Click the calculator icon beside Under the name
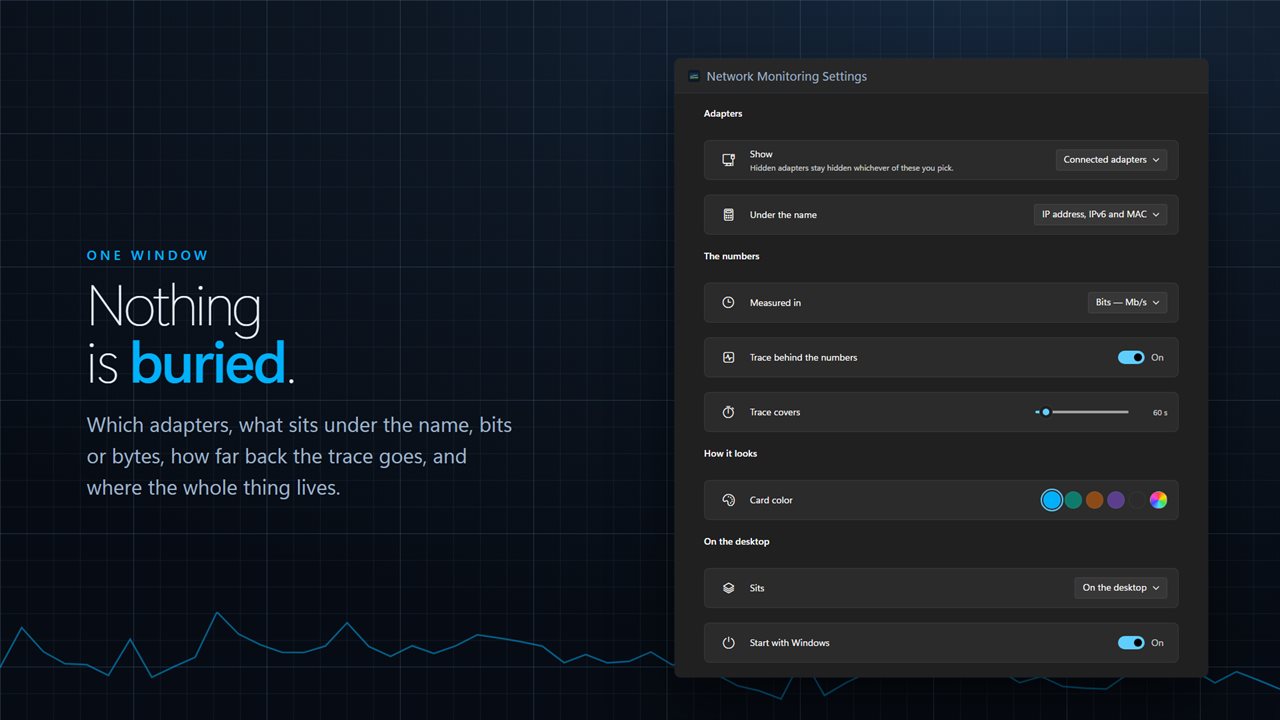 click(729, 215)
